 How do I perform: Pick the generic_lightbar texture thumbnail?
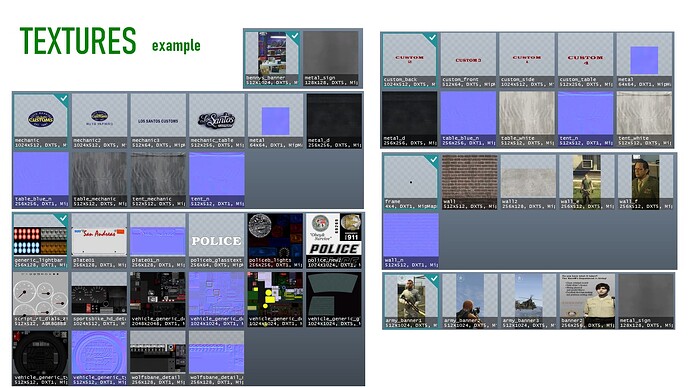[41, 241]
